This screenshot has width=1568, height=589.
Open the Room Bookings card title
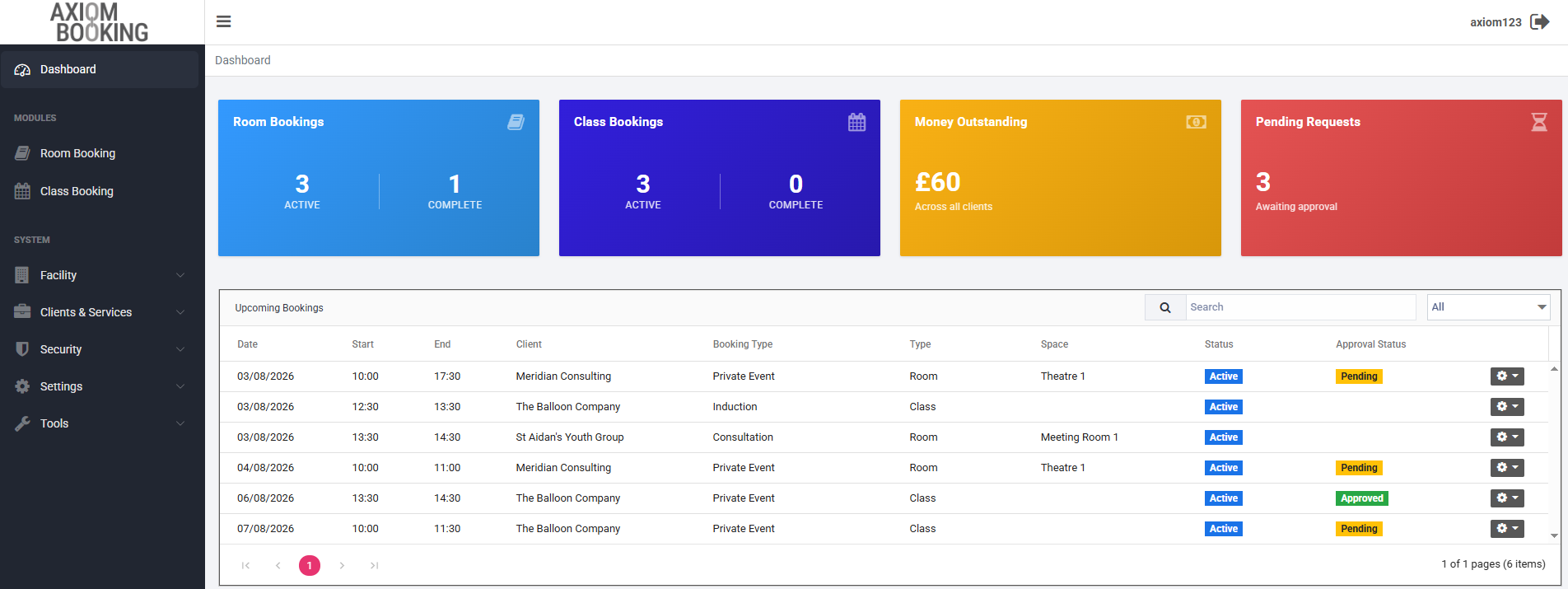click(278, 122)
